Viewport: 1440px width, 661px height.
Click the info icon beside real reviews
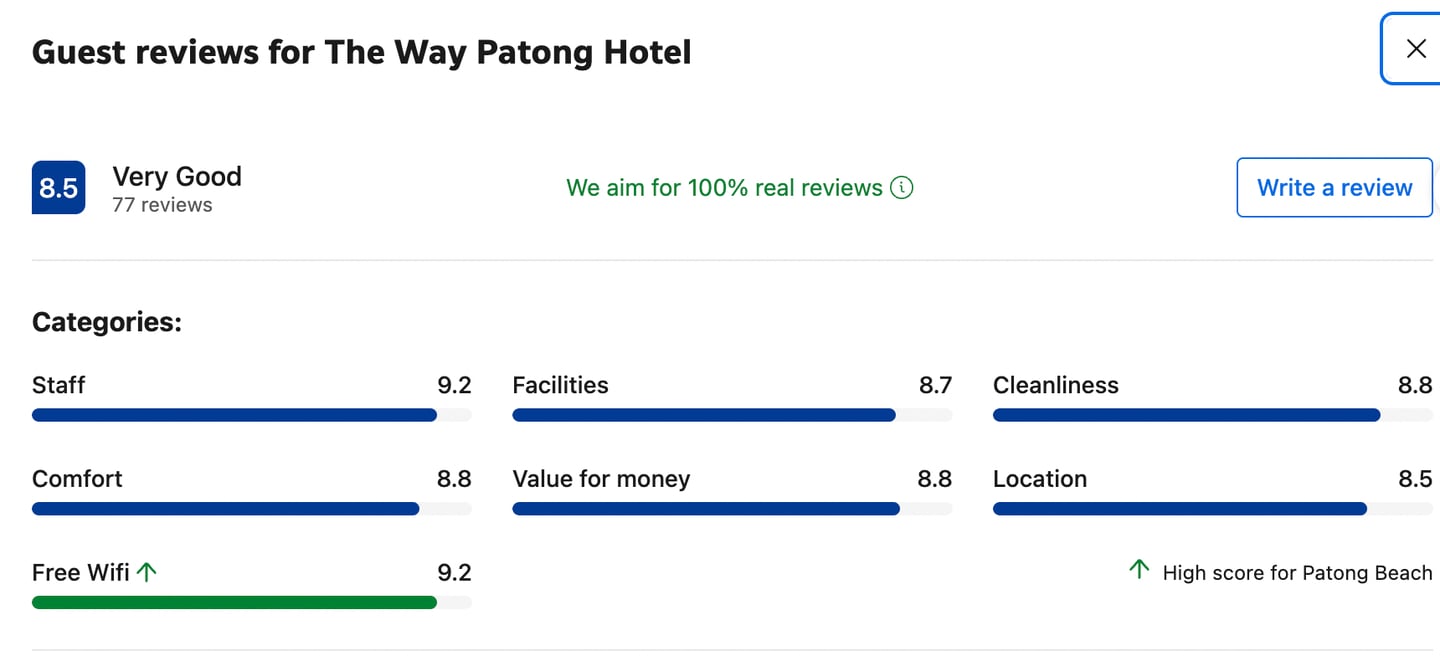tap(901, 188)
